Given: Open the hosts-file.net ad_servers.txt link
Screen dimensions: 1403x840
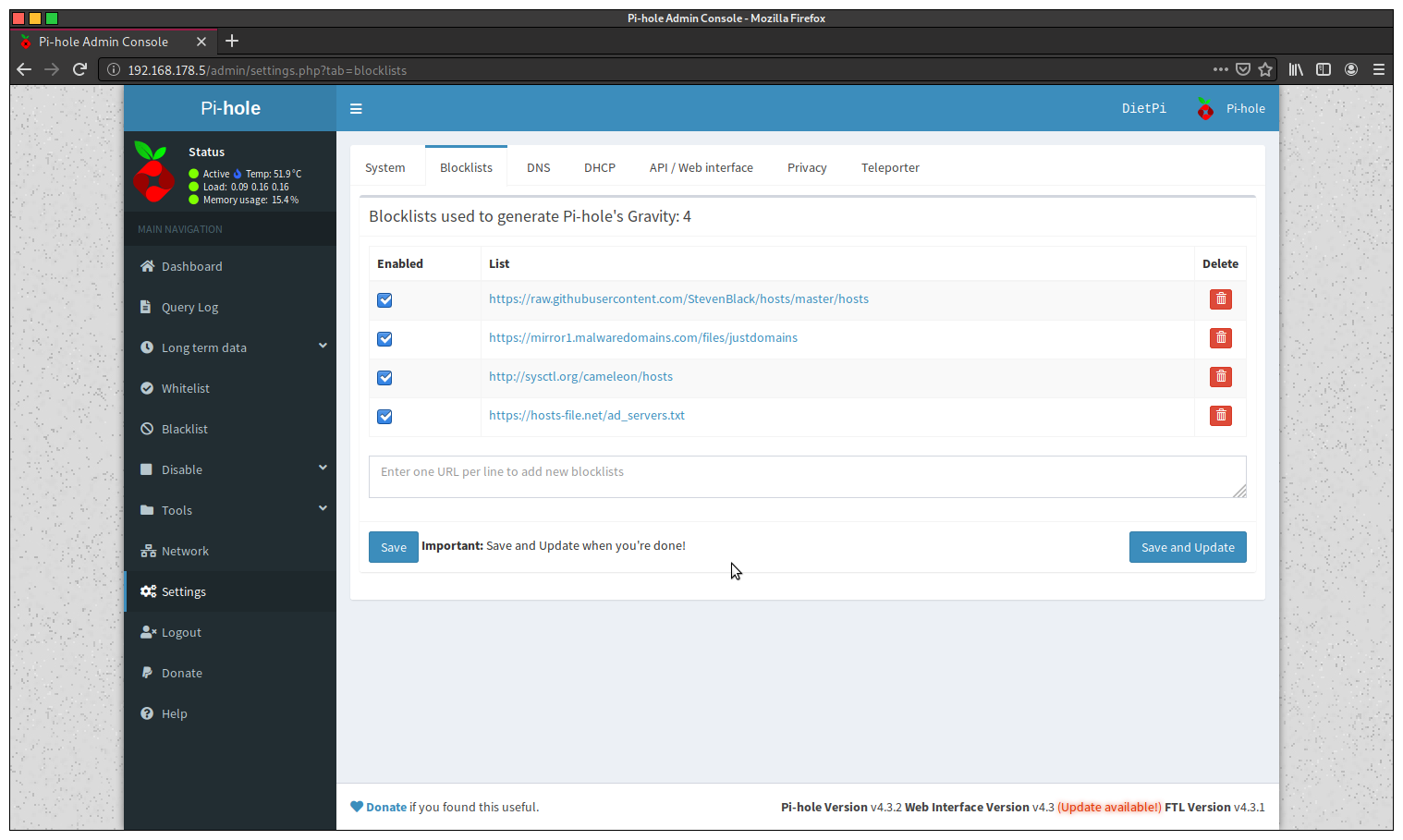Looking at the screenshot, I should (587, 415).
